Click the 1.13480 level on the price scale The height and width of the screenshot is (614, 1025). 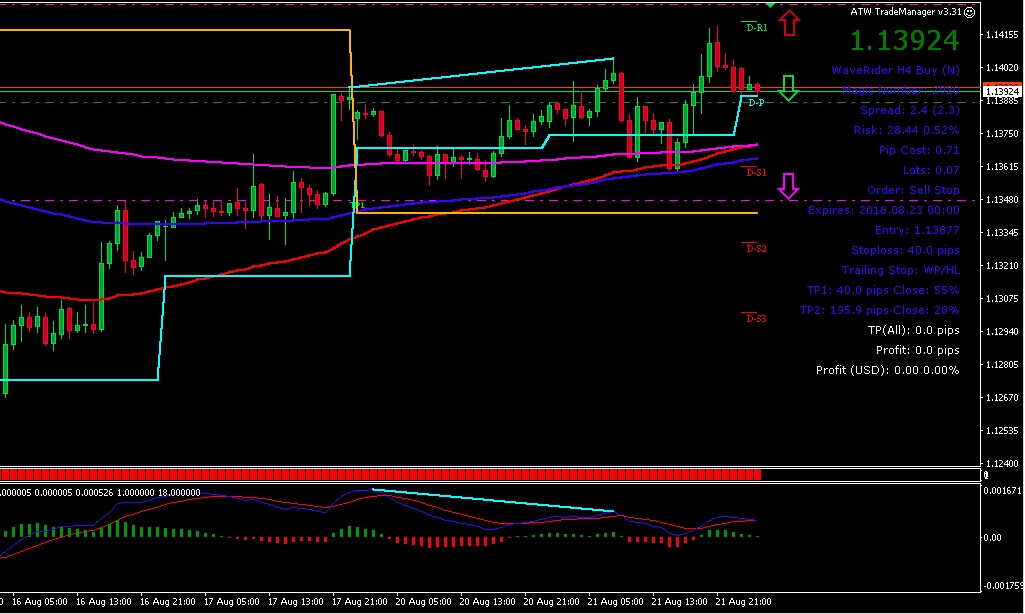click(1001, 199)
